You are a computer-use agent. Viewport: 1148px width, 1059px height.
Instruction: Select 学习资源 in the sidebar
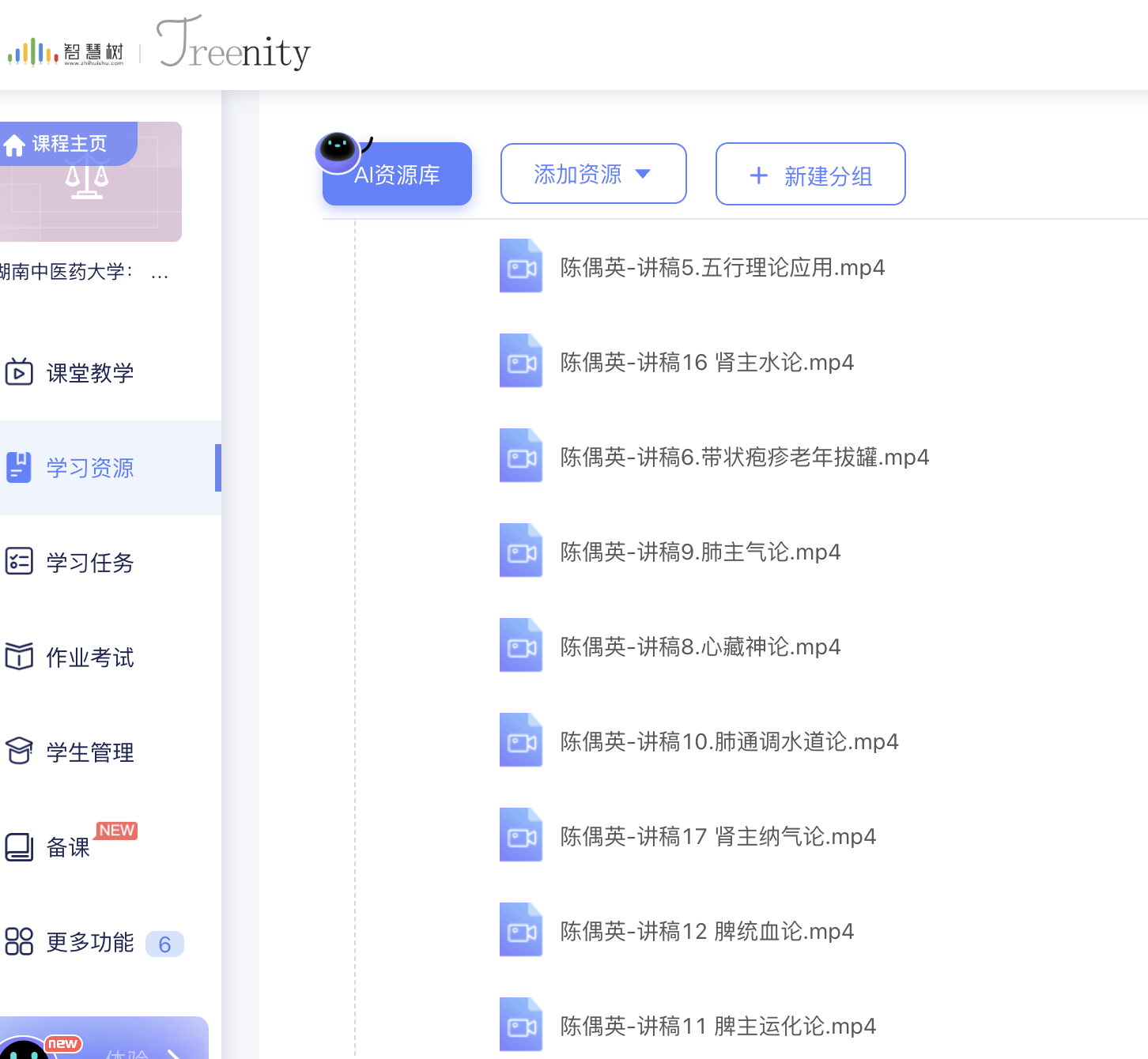coord(90,468)
